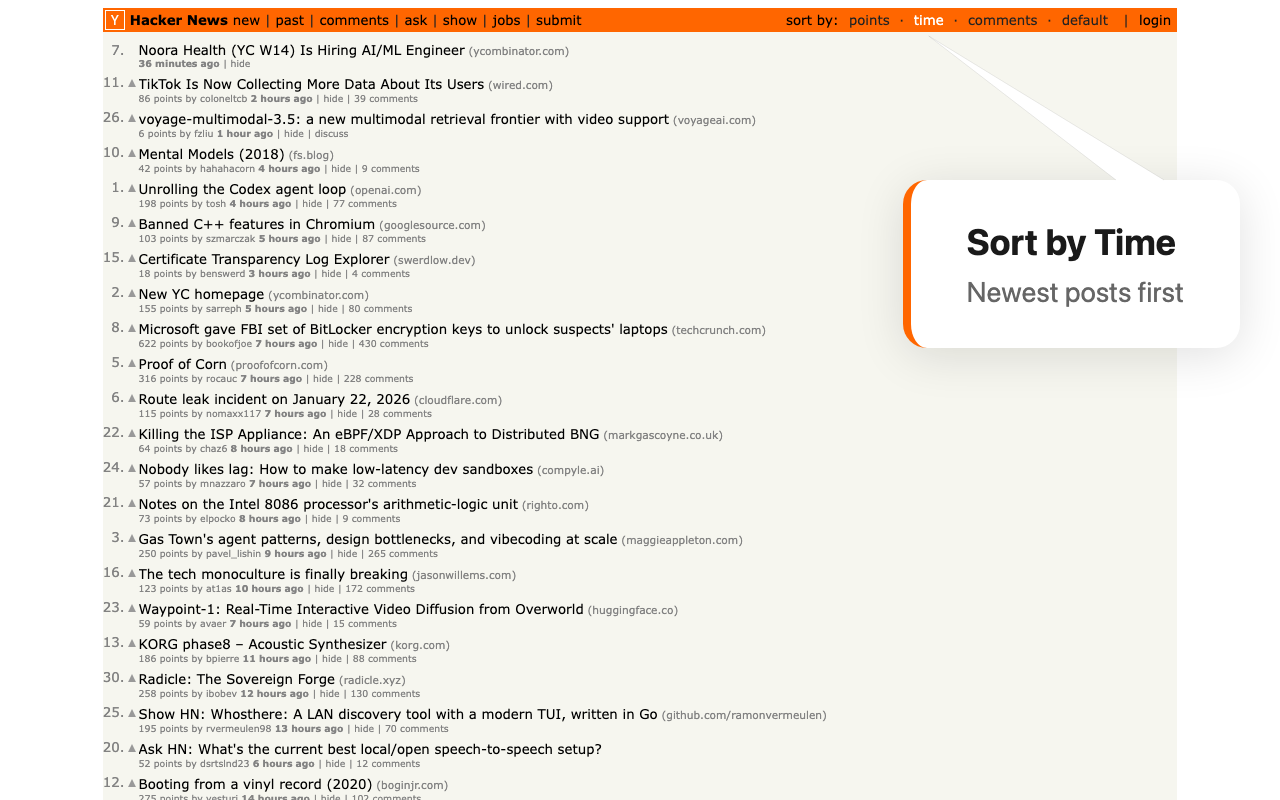Viewport: 1280px width, 800px height.
Task: Upvote the Intel 8086 processor story
Action: point(132,503)
